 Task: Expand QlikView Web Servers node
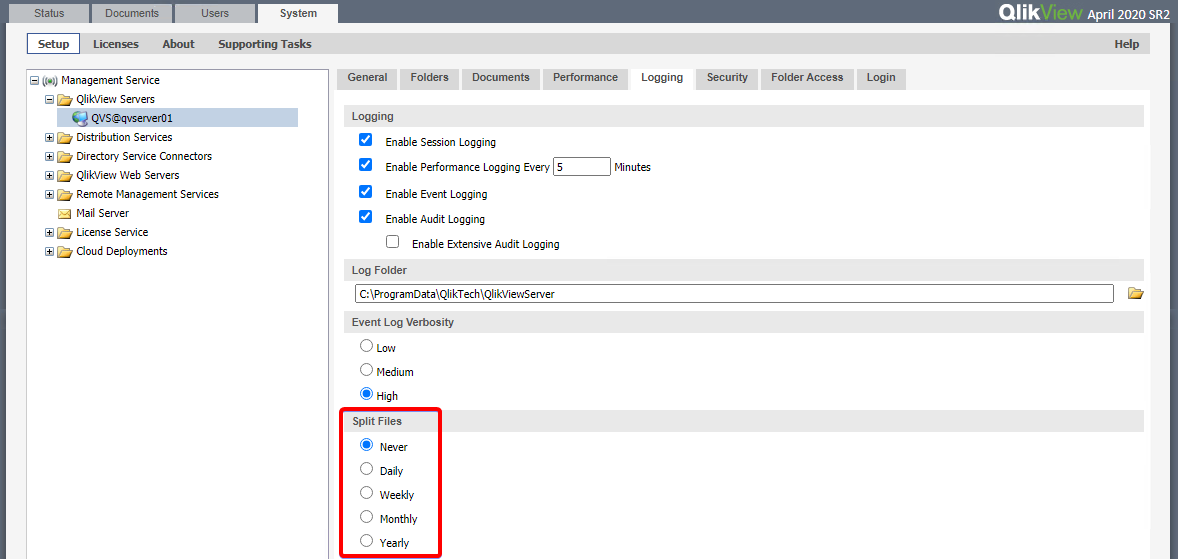coord(50,176)
